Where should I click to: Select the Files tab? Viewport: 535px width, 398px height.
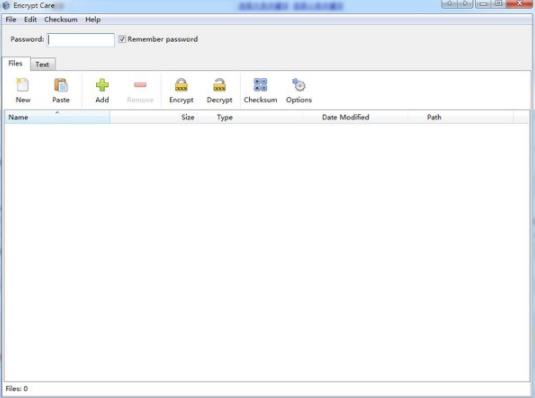(x=16, y=63)
